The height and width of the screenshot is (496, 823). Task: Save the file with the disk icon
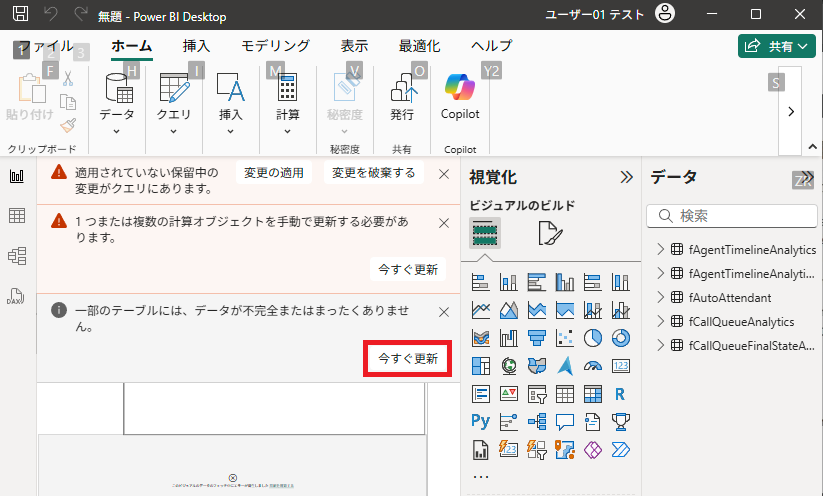point(20,14)
